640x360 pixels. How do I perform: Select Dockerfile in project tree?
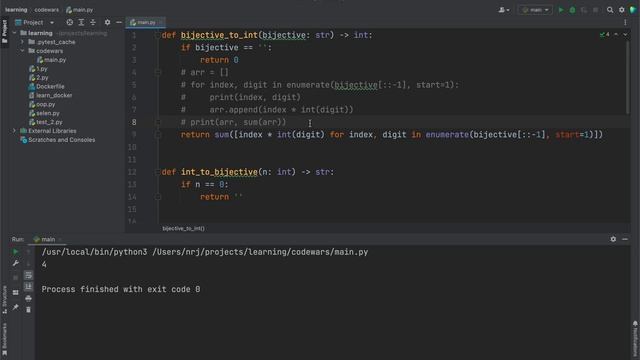coord(47,87)
